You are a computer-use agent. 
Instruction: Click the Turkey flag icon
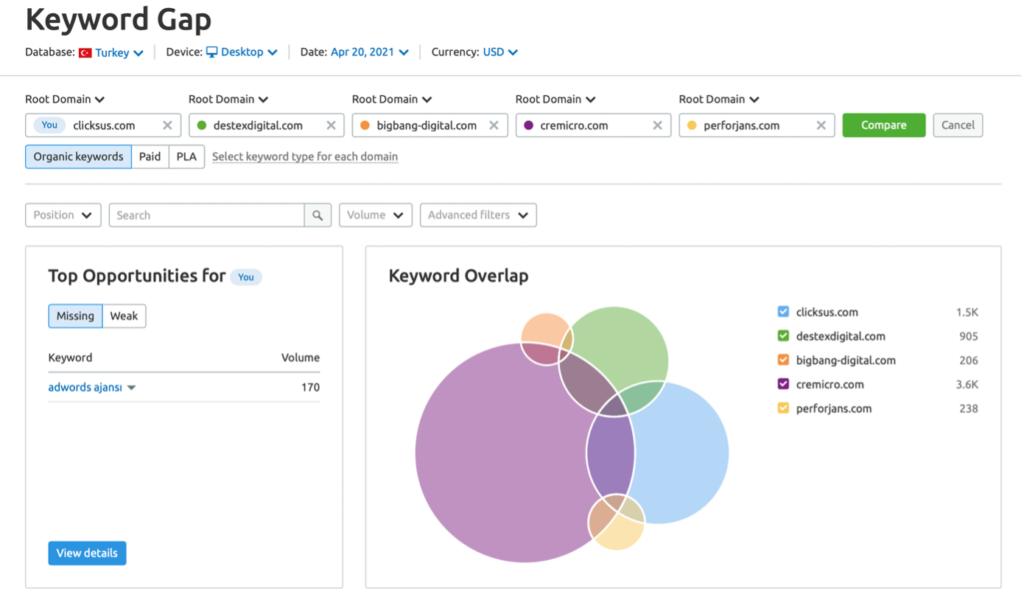86,52
